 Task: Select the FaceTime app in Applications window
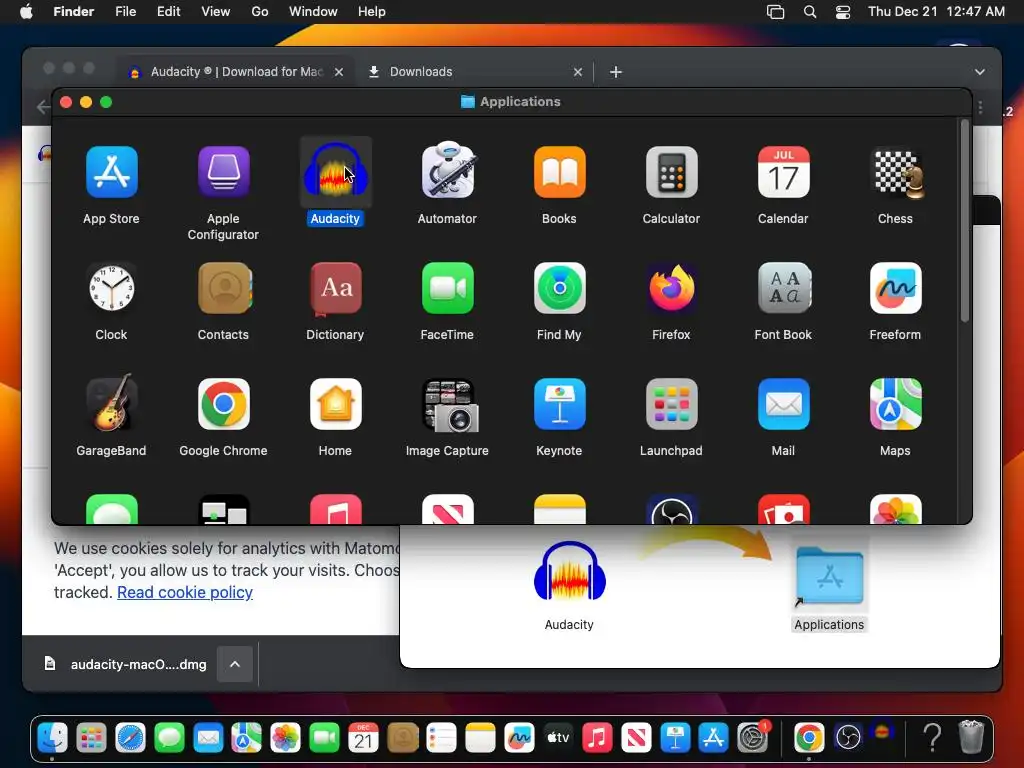coord(447,288)
